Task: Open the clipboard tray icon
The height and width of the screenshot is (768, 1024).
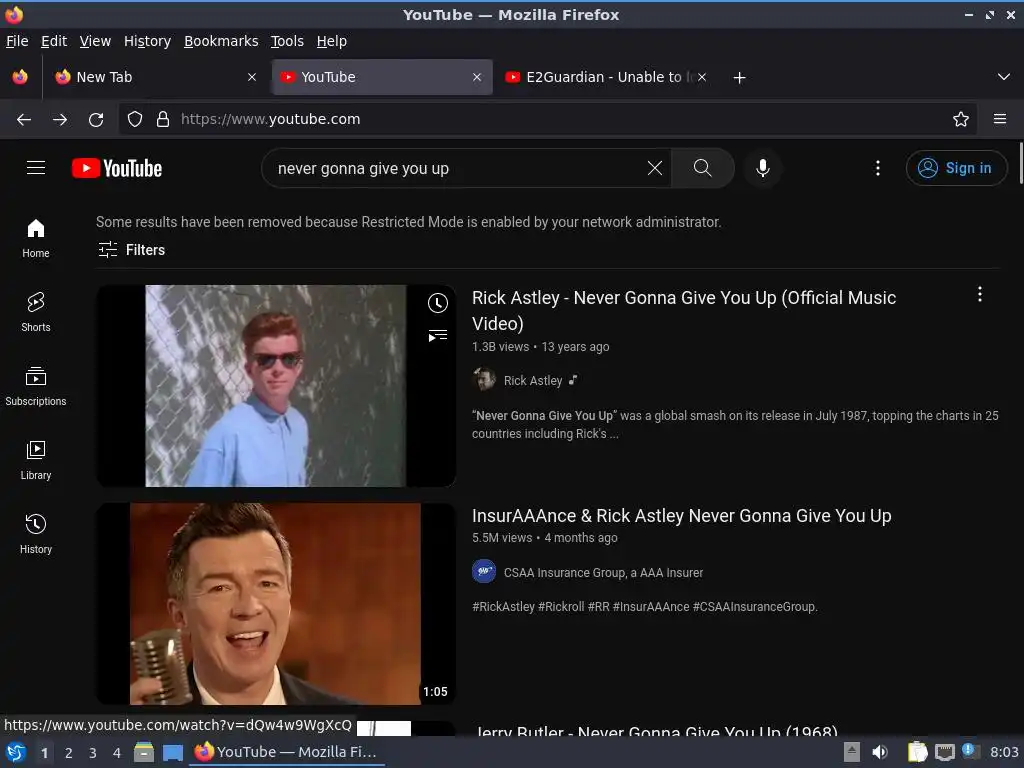Action: 917,752
